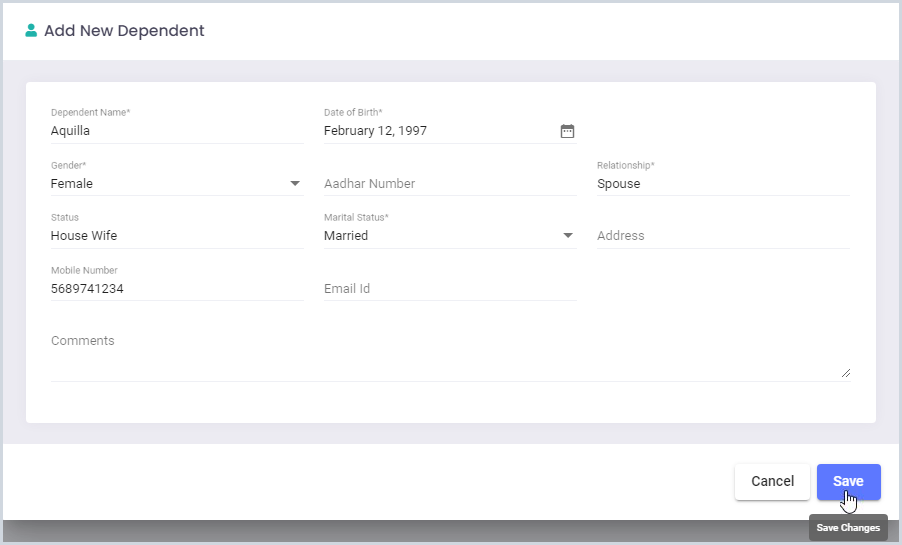902x545 pixels.
Task: Click the Add New Dependent heading
Action: [x=124, y=31]
